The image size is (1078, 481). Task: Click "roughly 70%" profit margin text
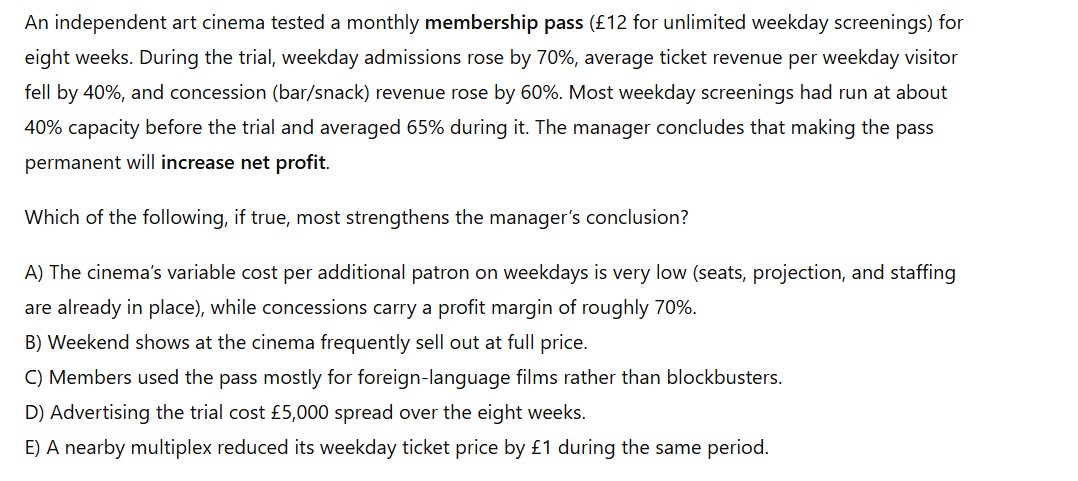click(x=649, y=308)
